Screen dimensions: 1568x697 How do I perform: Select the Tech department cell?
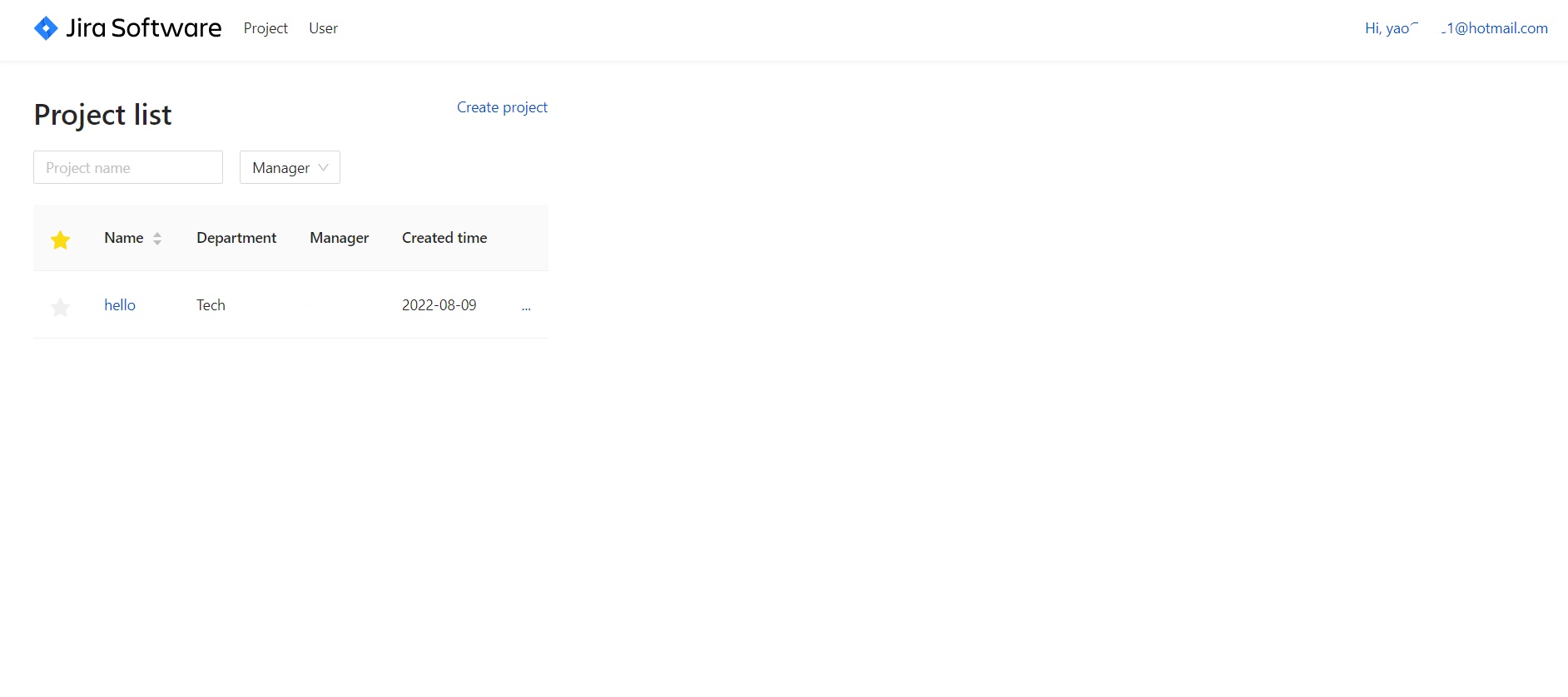[211, 305]
